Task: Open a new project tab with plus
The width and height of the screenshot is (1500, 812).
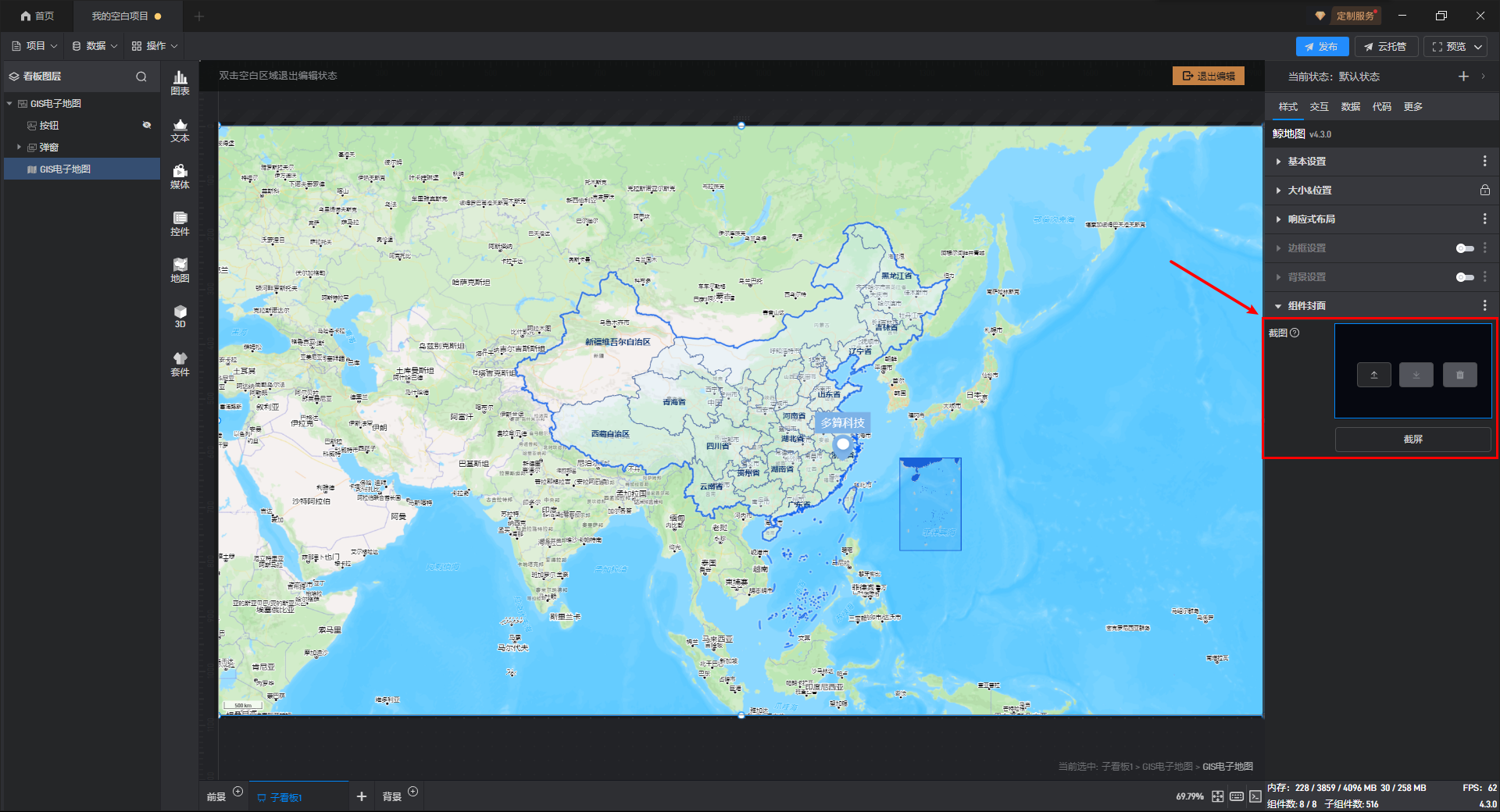Action: 198,16
